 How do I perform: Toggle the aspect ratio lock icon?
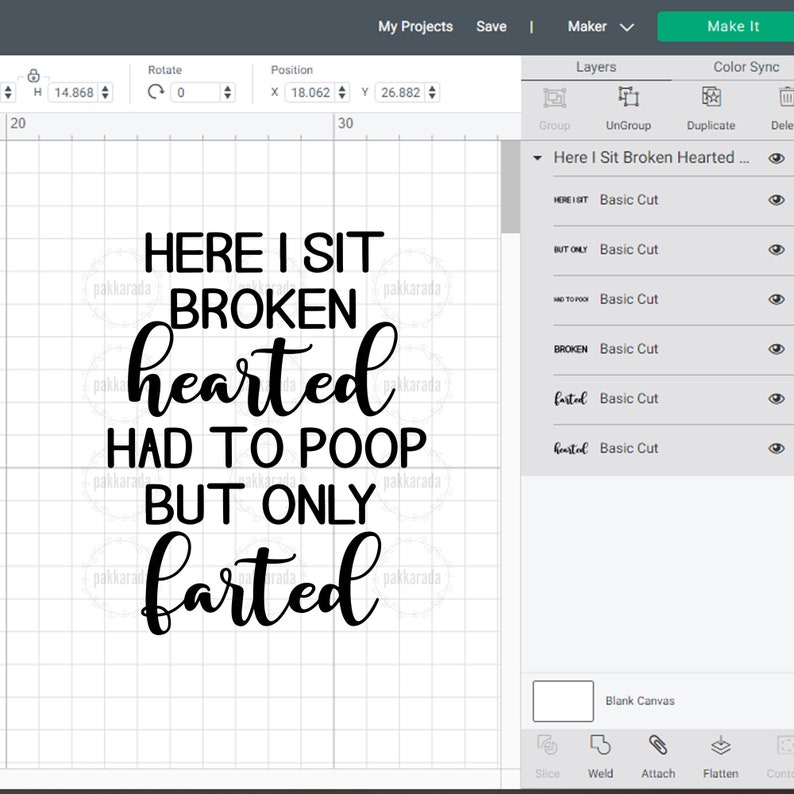[33, 75]
